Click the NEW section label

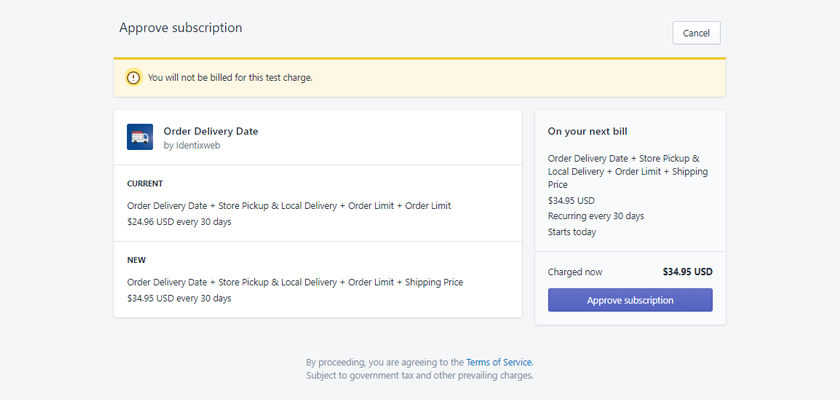tap(136, 260)
